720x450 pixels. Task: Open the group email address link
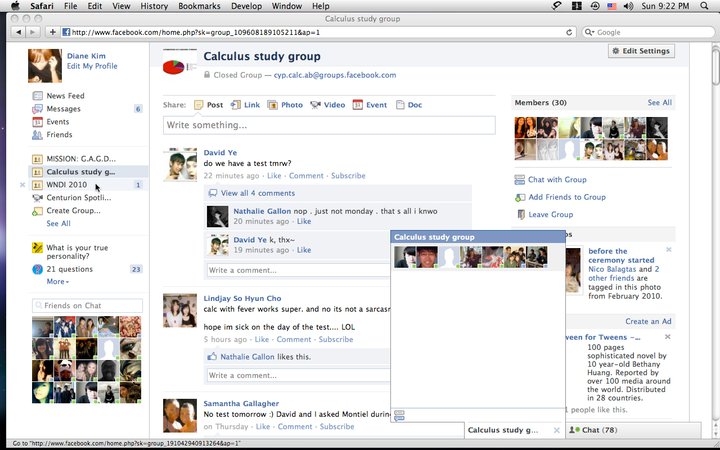[x=335, y=75]
